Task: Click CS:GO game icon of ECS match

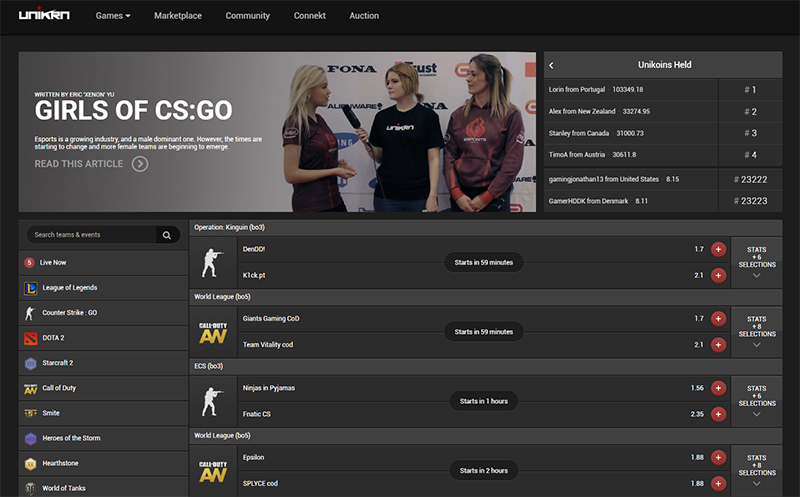Action: (213, 402)
